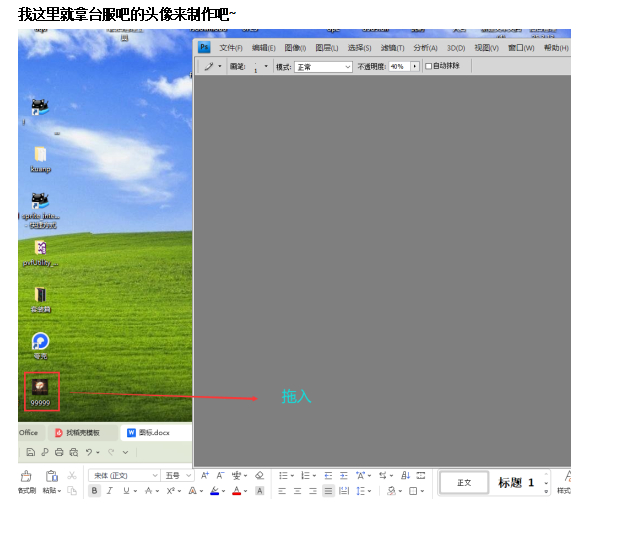The height and width of the screenshot is (550, 638).
Task: Click the center align paragraph icon
Action: [297, 491]
